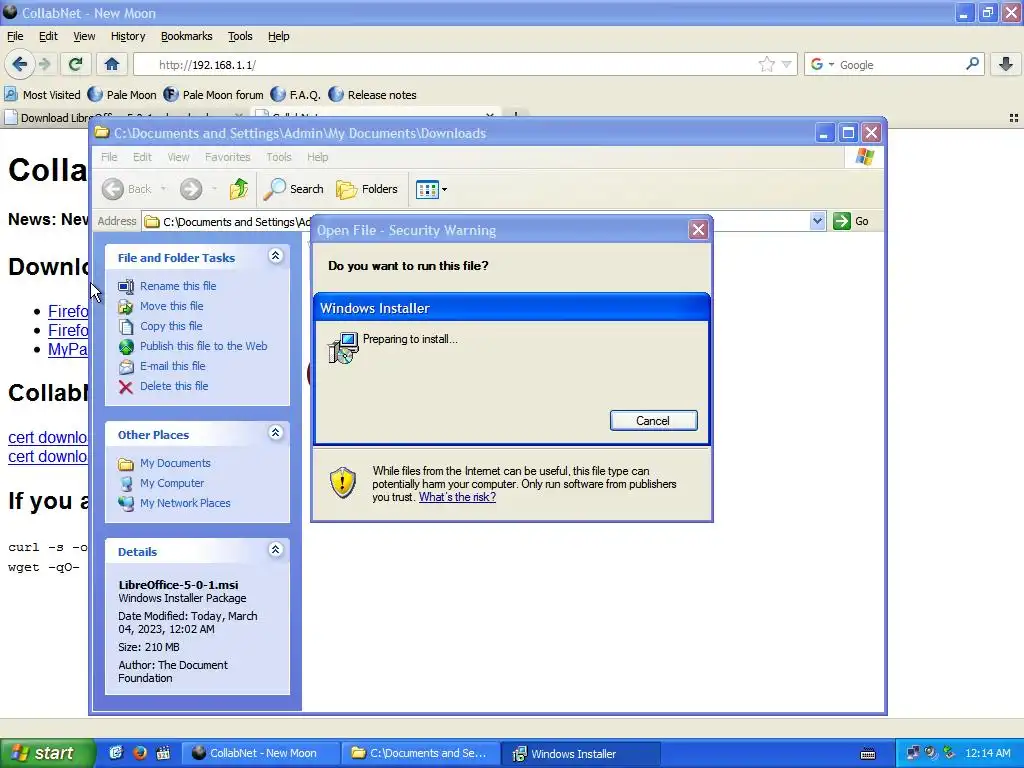This screenshot has width=1024, height=768.
Task: Click Move this file task
Action: 171,306
